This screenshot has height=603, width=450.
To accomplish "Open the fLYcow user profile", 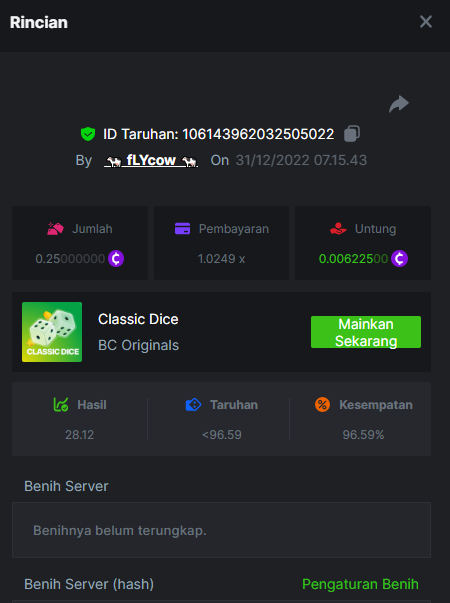I will 151,160.
